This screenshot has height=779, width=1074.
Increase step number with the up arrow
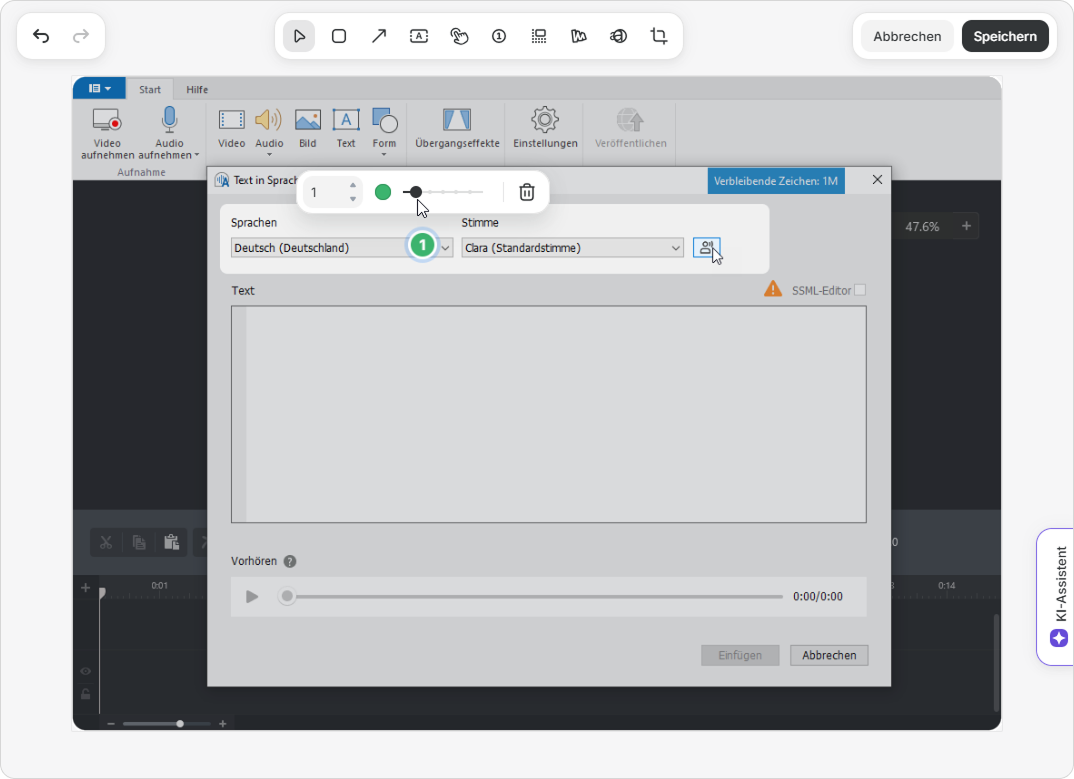coord(352,185)
